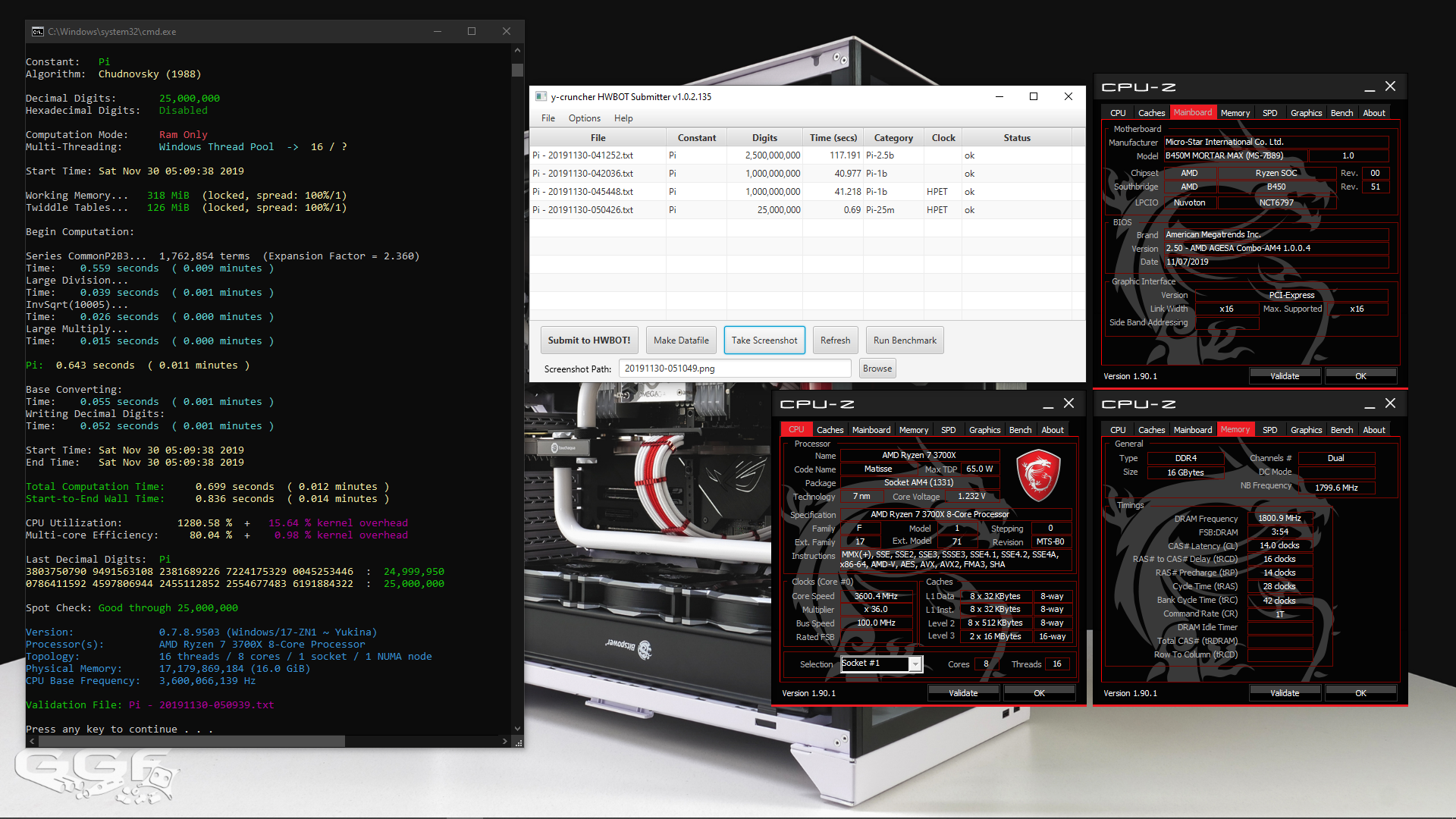
Task: Click the B450M MORTAR MAX model field
Action: [1235, 155]
